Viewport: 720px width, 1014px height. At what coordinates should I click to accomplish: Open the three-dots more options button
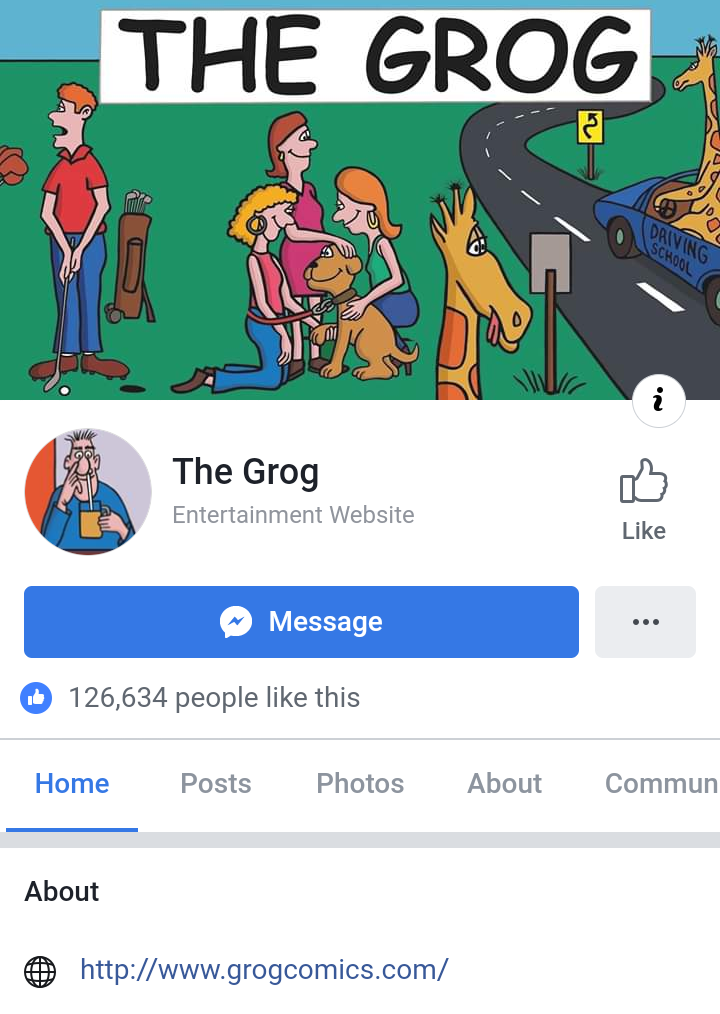(645, 622)
